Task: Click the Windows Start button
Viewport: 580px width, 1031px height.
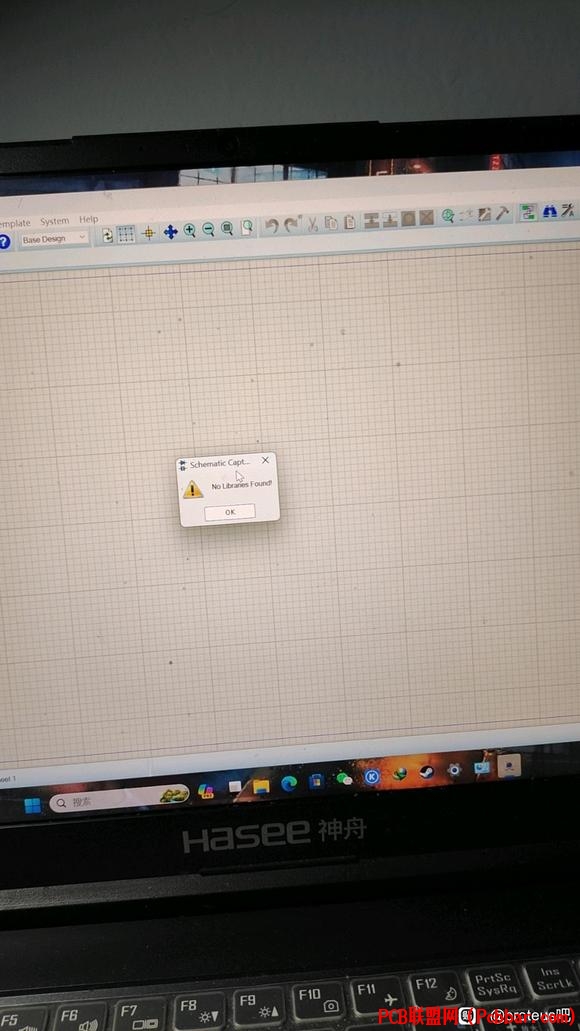Action: (x=32, y=805)
